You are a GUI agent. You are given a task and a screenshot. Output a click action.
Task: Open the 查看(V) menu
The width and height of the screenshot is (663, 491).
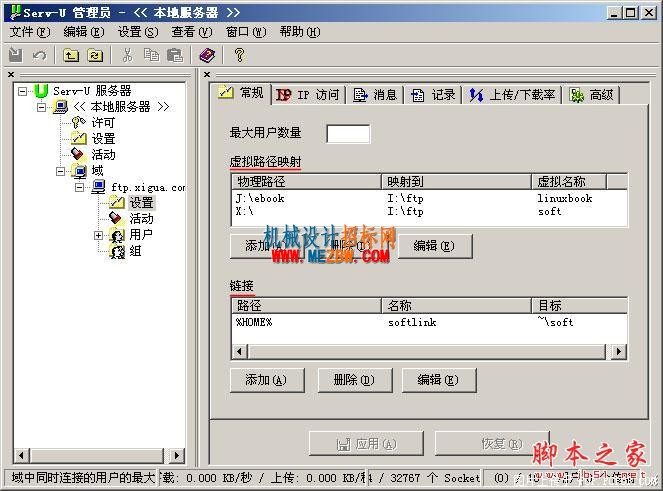pos(192,32)
